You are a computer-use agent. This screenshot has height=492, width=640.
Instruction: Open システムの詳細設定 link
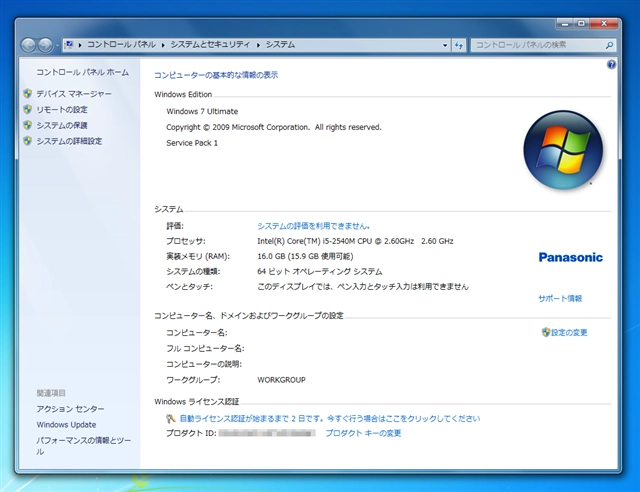pyautogui.click(x=69, y=141)
